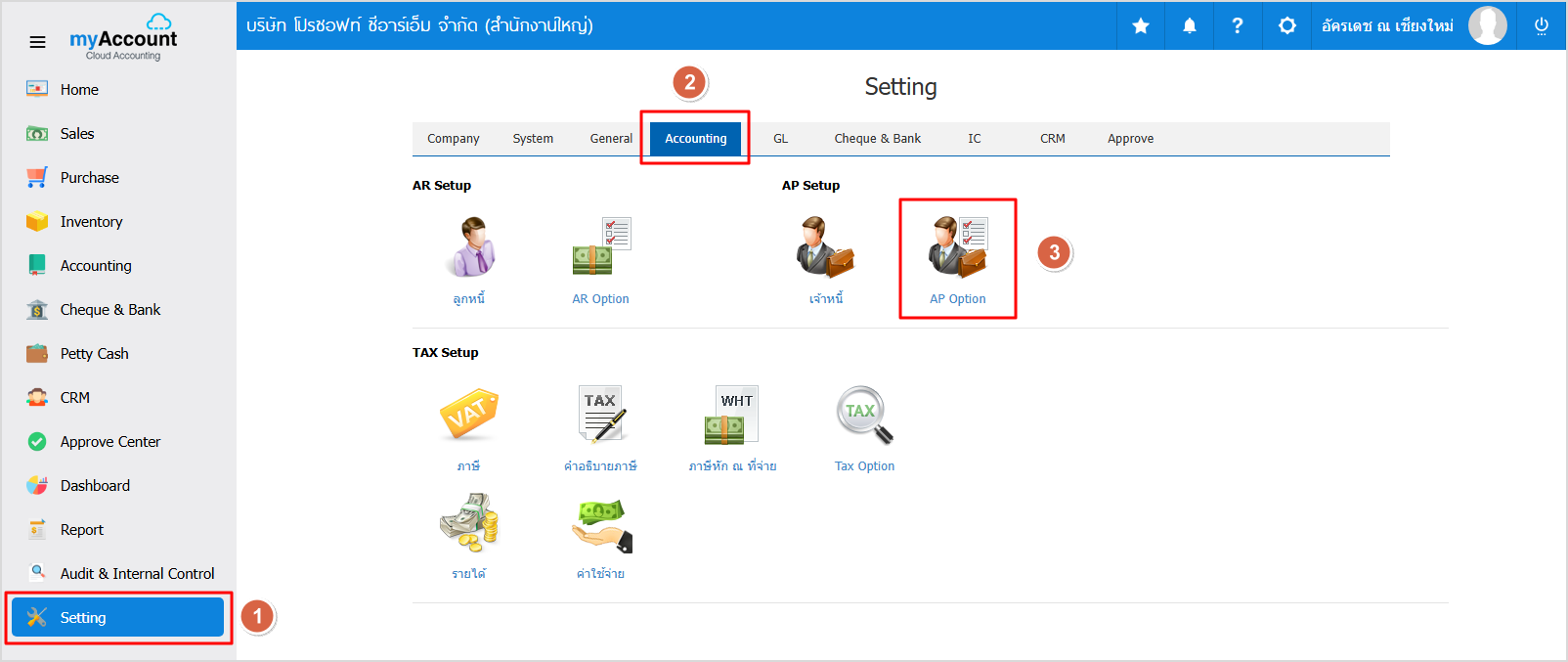Viewport: 1568px width, 662px height.
Task: Switch to the Cheque & Bank tab
Action: coord(877,139)
